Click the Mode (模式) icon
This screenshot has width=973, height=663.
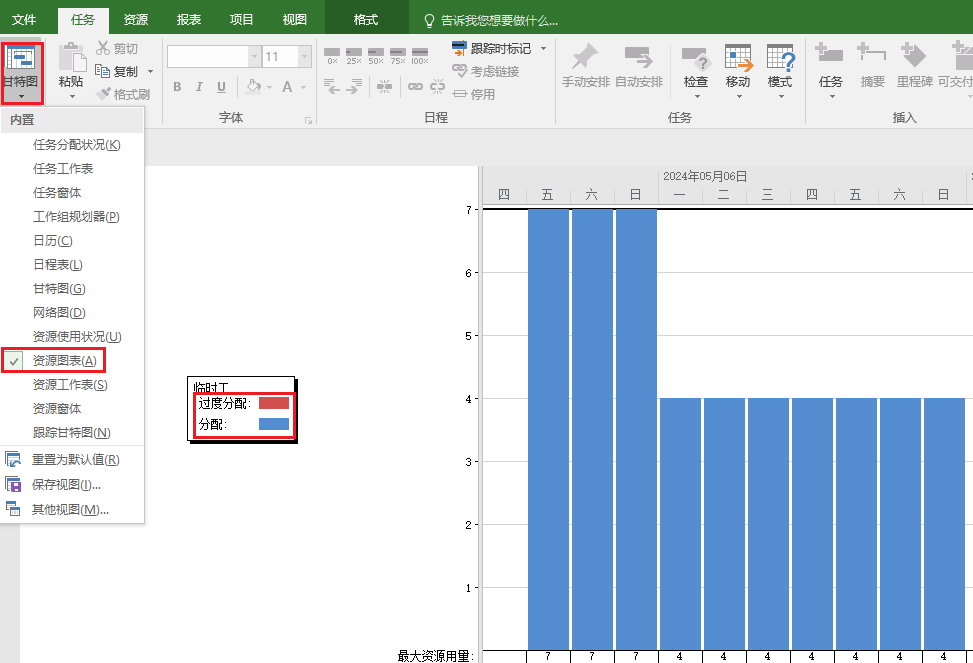tap(781, 58)
